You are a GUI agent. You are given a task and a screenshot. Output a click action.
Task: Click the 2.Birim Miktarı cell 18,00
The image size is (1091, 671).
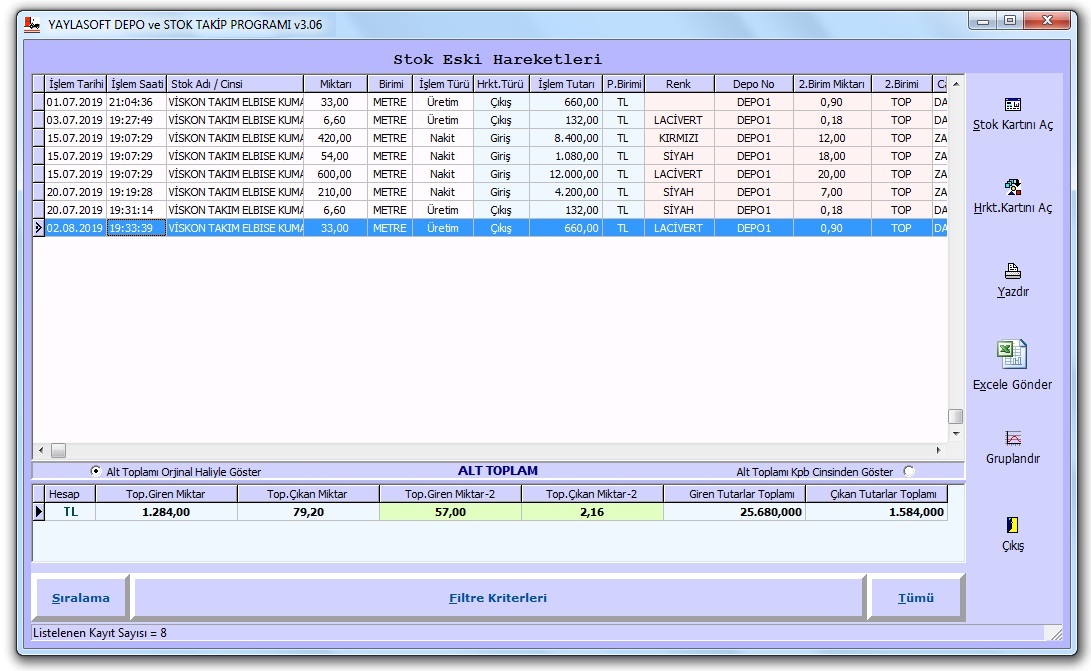coord(832,156)
